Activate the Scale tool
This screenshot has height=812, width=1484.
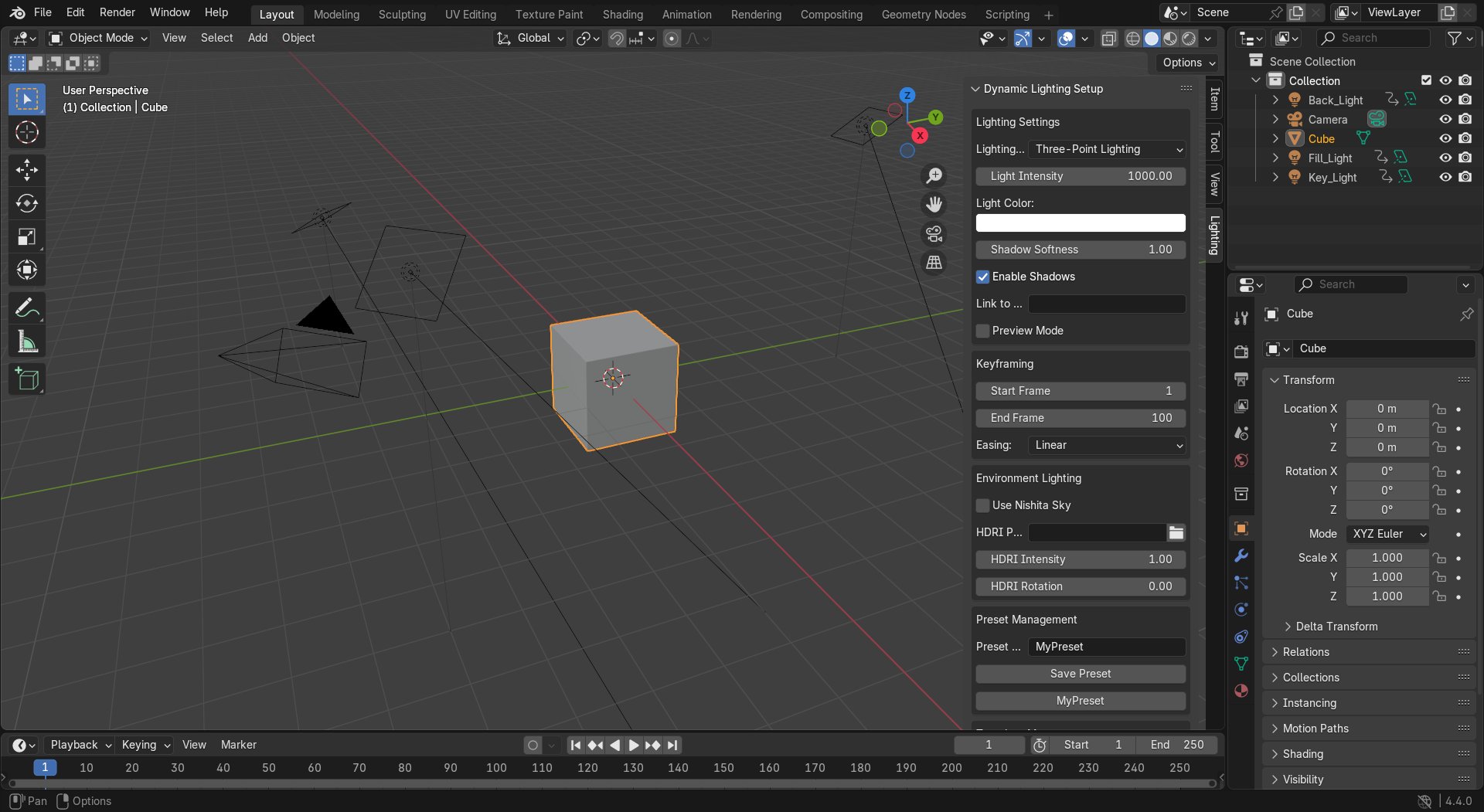click(x=27, y=236)
